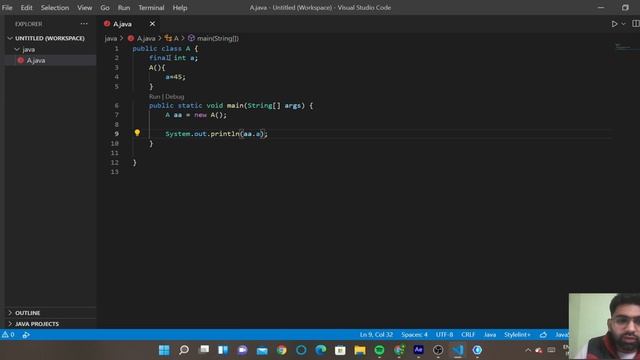Click the Run CodeLens link above main
The height and width of the screenshot is (360, 640).
coord(154,97)
